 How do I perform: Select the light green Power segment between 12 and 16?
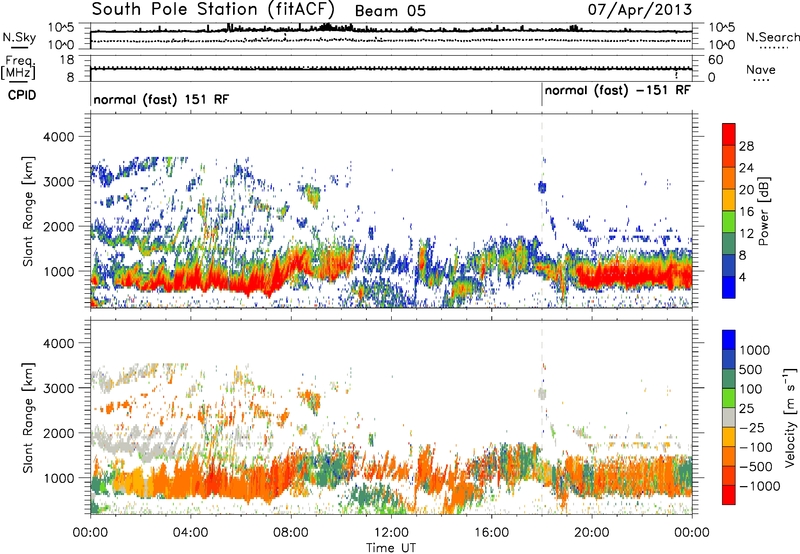pos(729,222)
